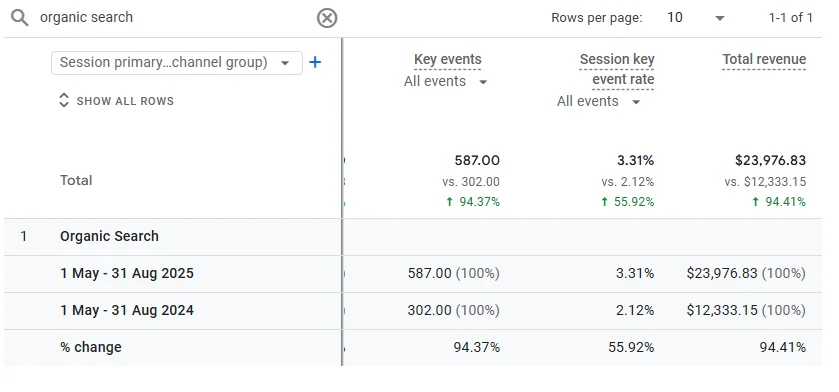Clear the organic search query

[x=327, y=18]
